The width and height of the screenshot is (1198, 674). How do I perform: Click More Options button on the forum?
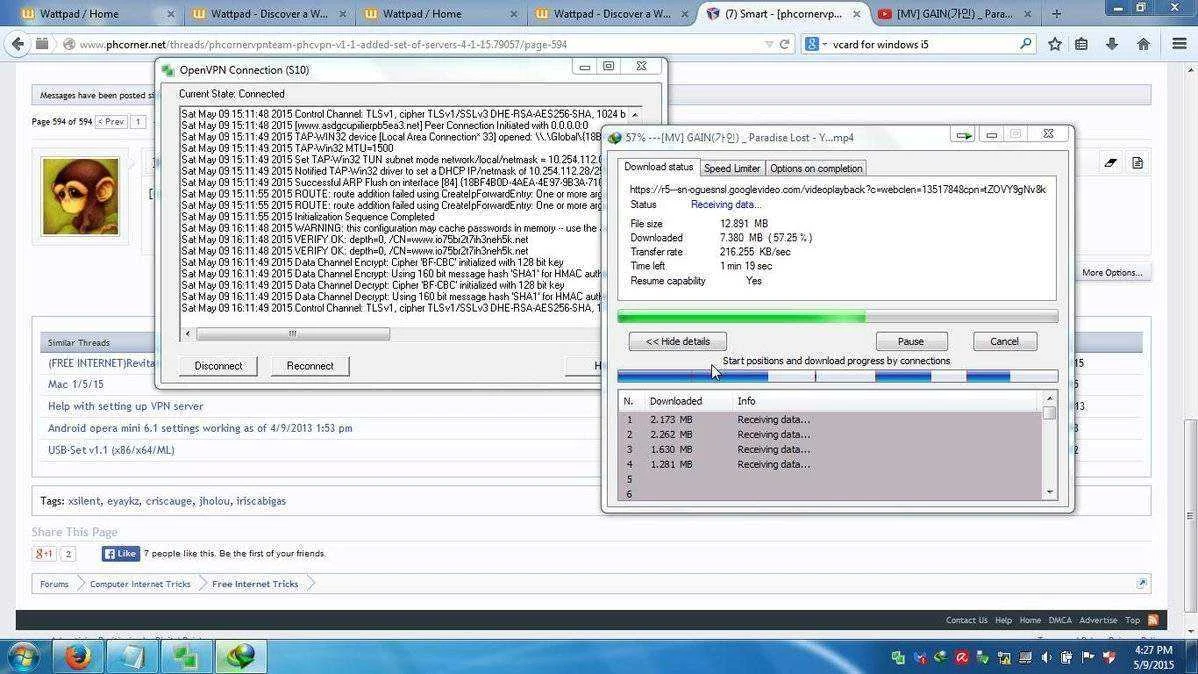tap(1112, 273)
